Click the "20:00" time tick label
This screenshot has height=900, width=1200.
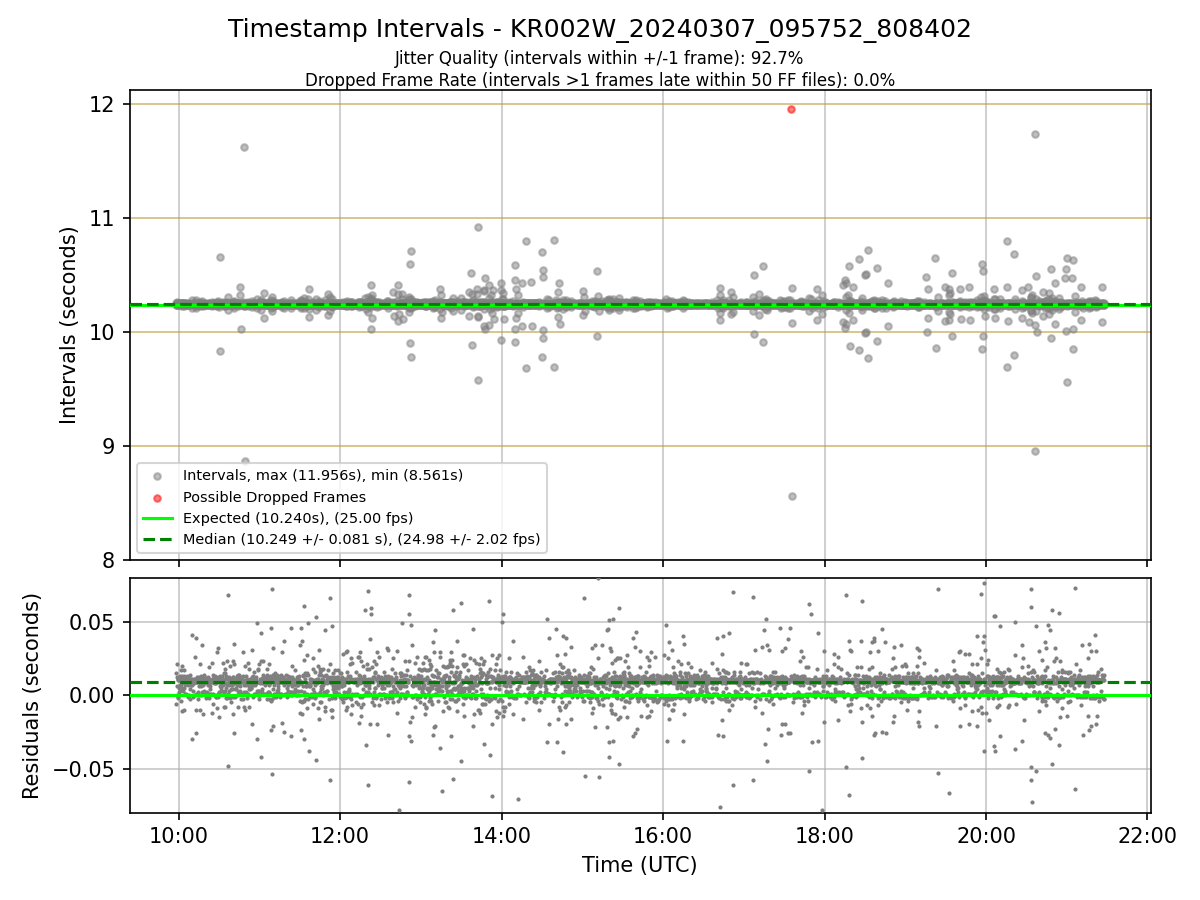pyautogui.click(x=985, y=833)
